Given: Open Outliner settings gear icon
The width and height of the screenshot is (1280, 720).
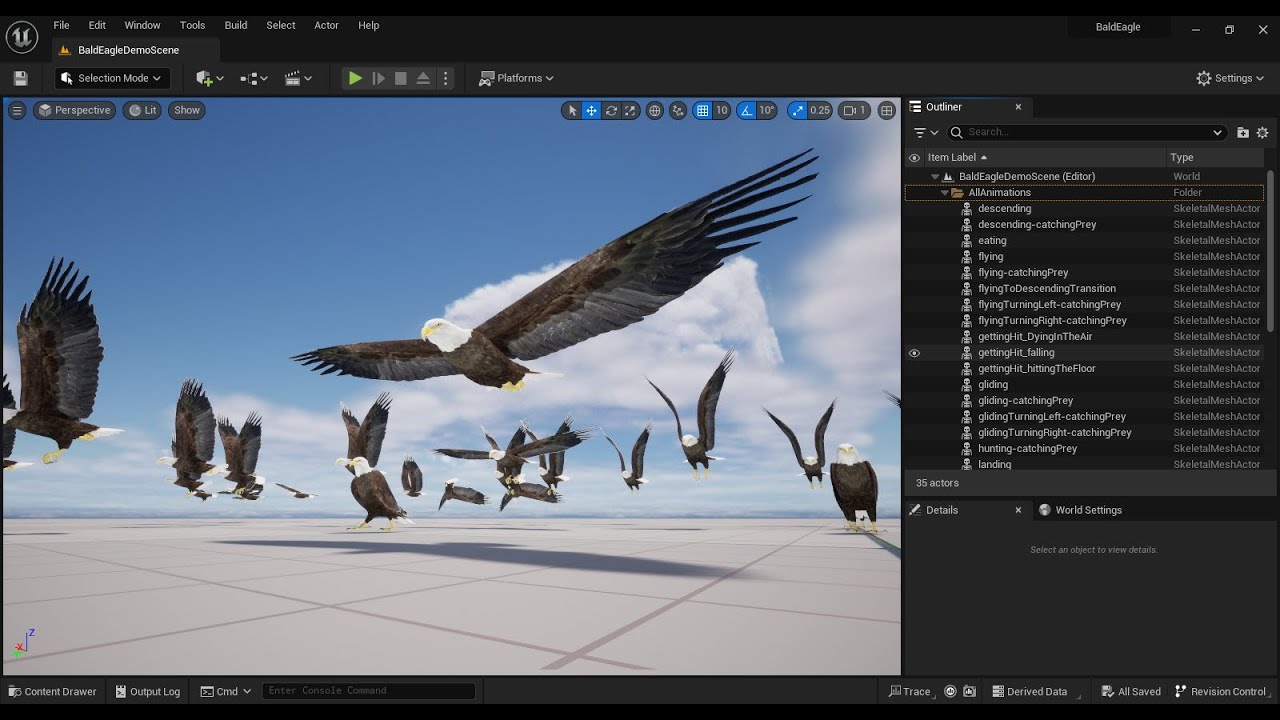Looking at the screenshot, I should coord(1262,132).
